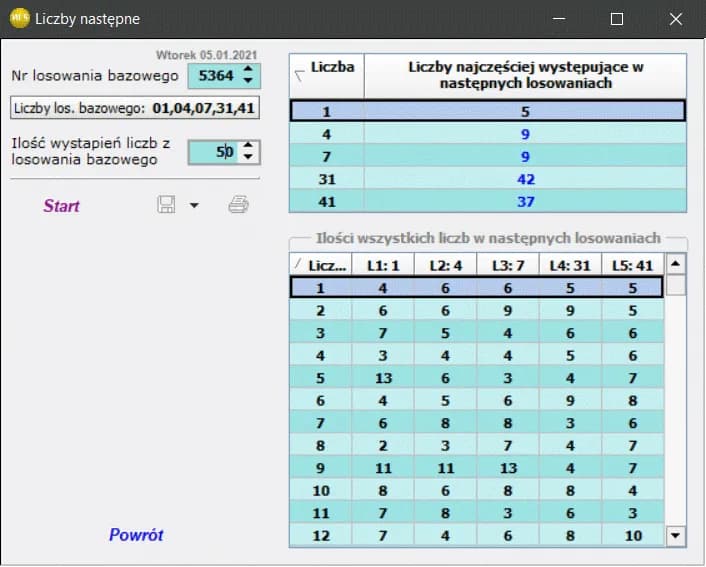The width and height of the screenshot is (706, 567).
Task: Open the save options dropdown arrow
Action: pos(194,206)
